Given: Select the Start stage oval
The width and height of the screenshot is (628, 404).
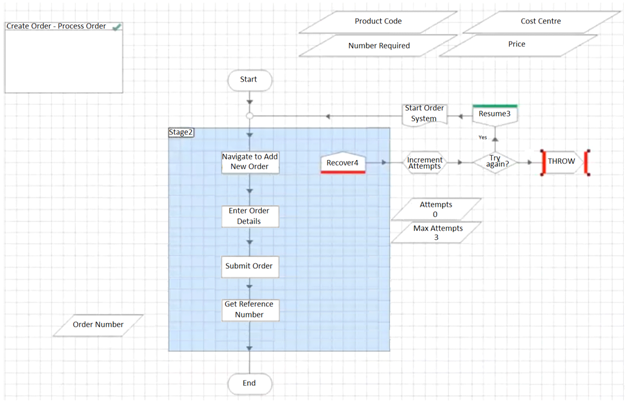Looking at the screenshot, I should click(249, 80).
